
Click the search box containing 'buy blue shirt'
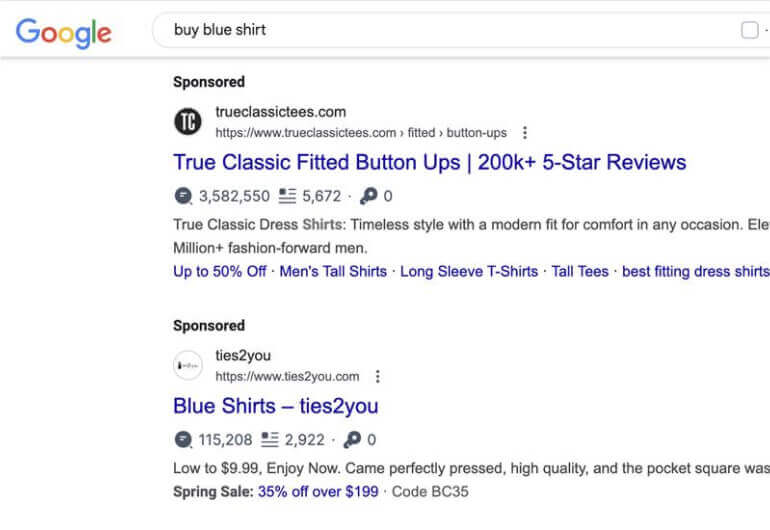(462, 30)
